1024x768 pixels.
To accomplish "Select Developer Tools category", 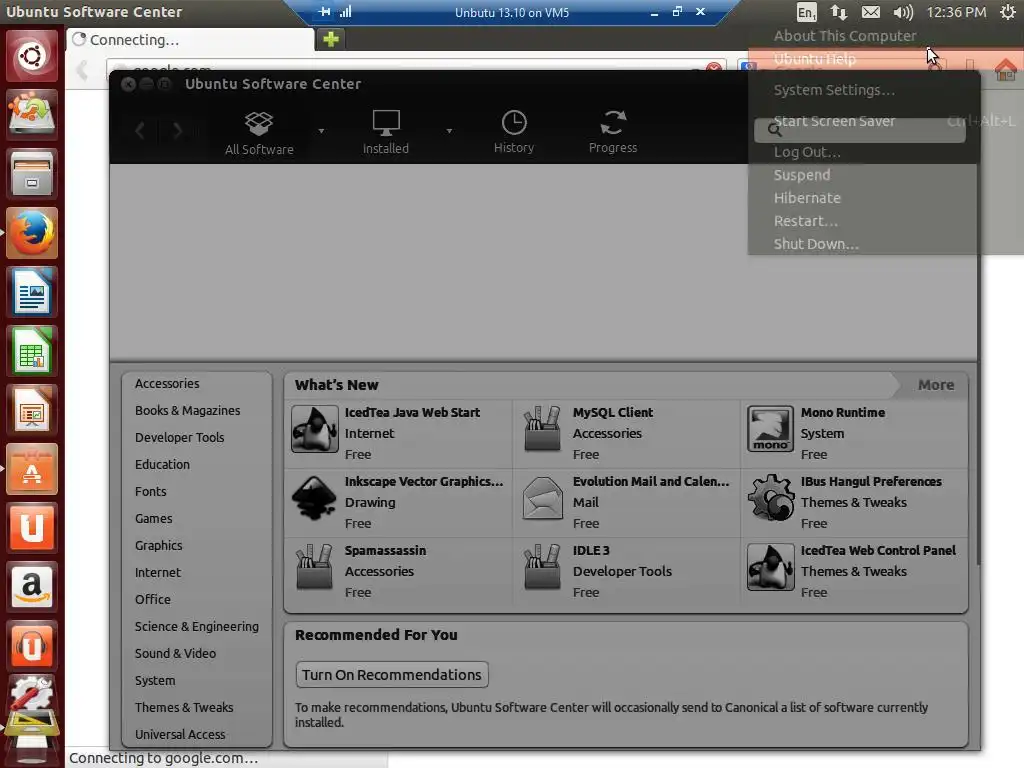I will (180, 438).
